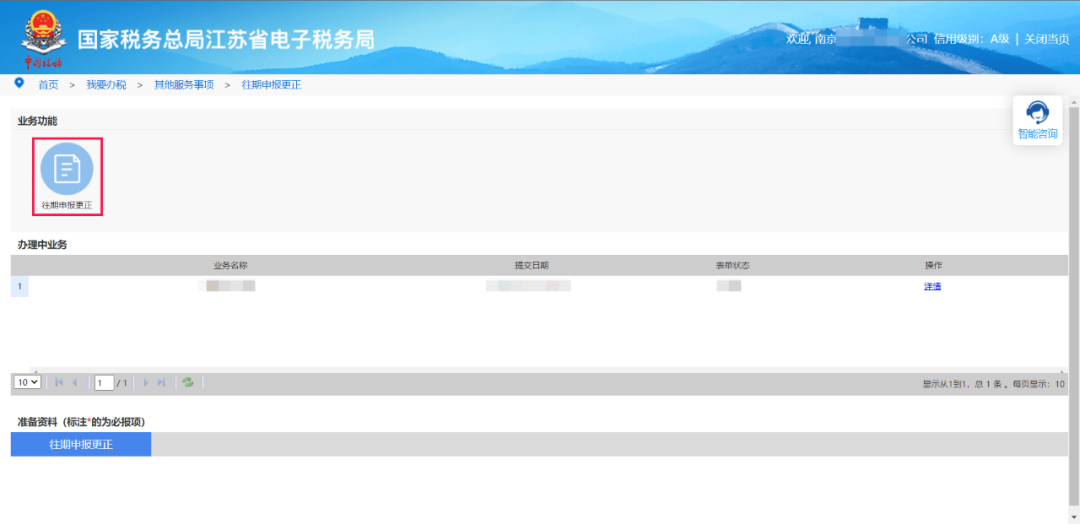This screenshot has height=530, width=1080.
Task: Click the 业务名称 column header
Action: (x=231, y=266)
